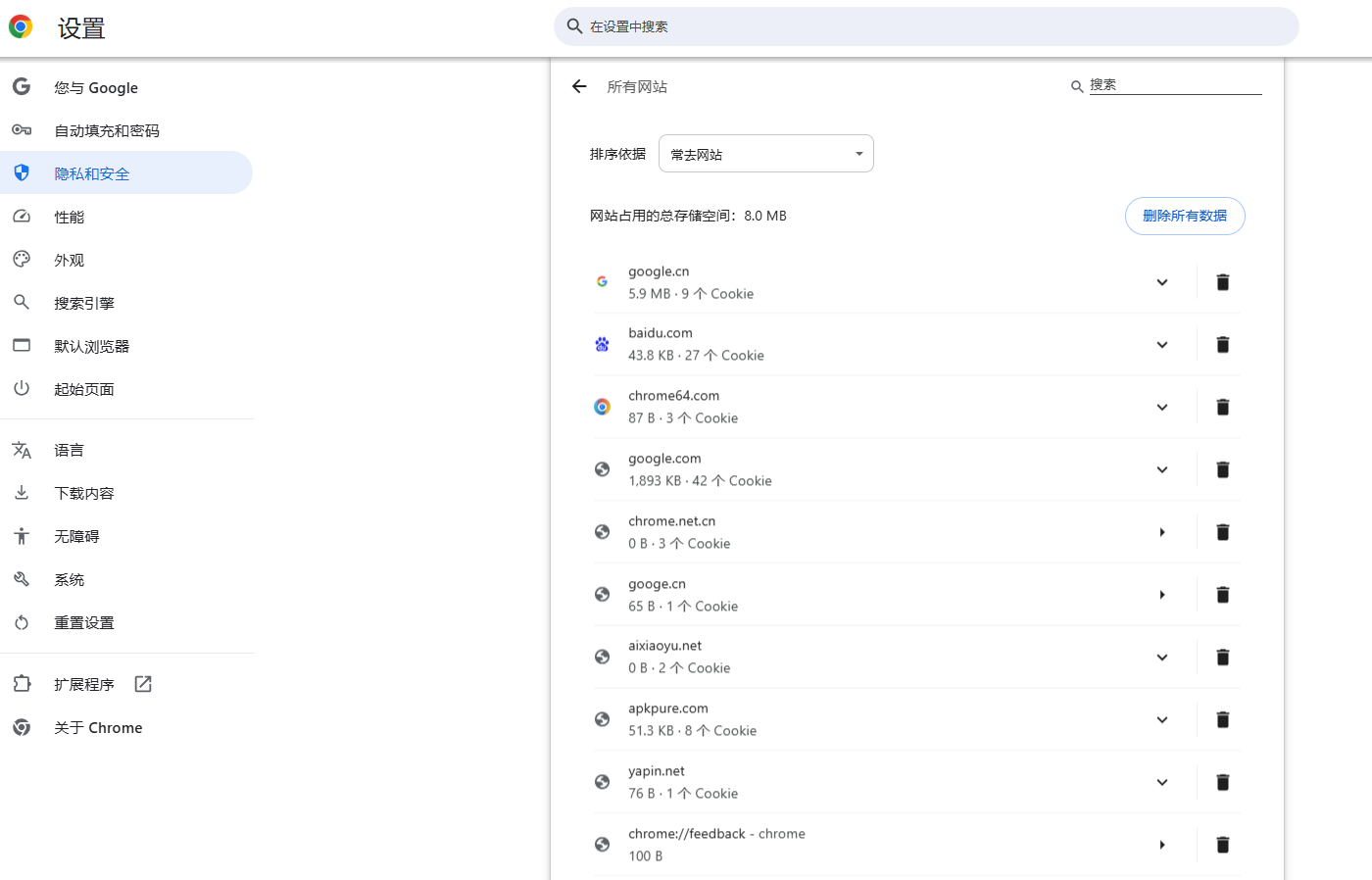Click the apkpure.com site name text
Viewport: 1372px width, 880px height.
pos(668,709)
